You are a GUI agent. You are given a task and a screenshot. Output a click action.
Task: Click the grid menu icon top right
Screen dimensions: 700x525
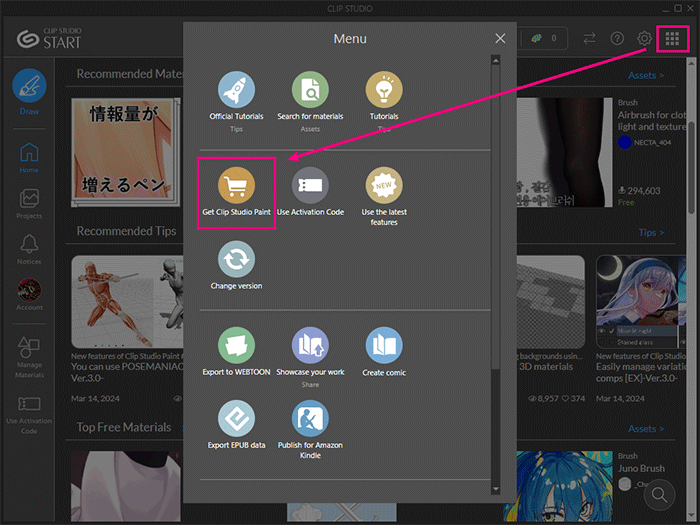[672, 39]
